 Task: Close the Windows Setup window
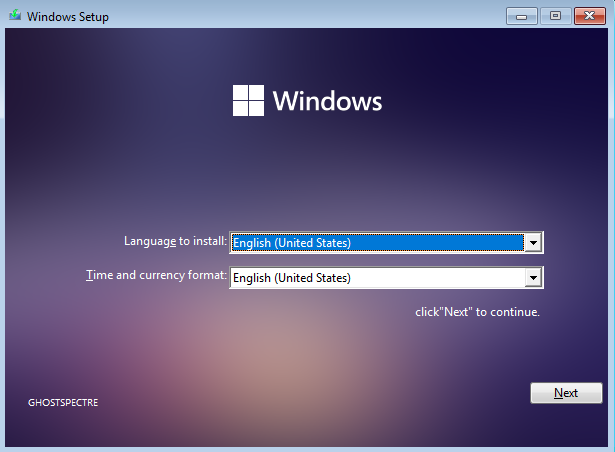pyautogui.click(x=590, y=16)
